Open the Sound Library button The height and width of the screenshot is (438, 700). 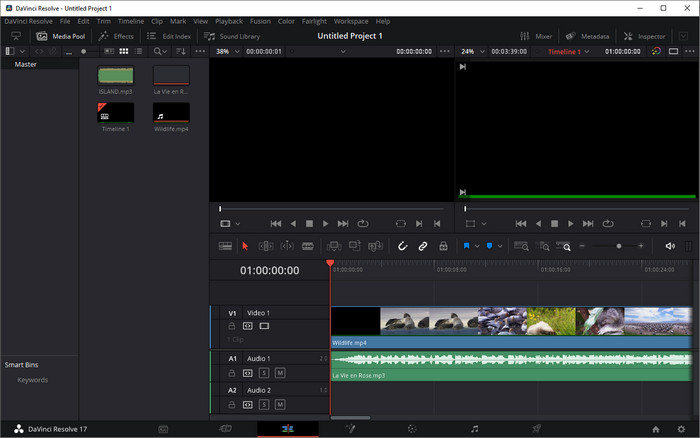(232, 36)
